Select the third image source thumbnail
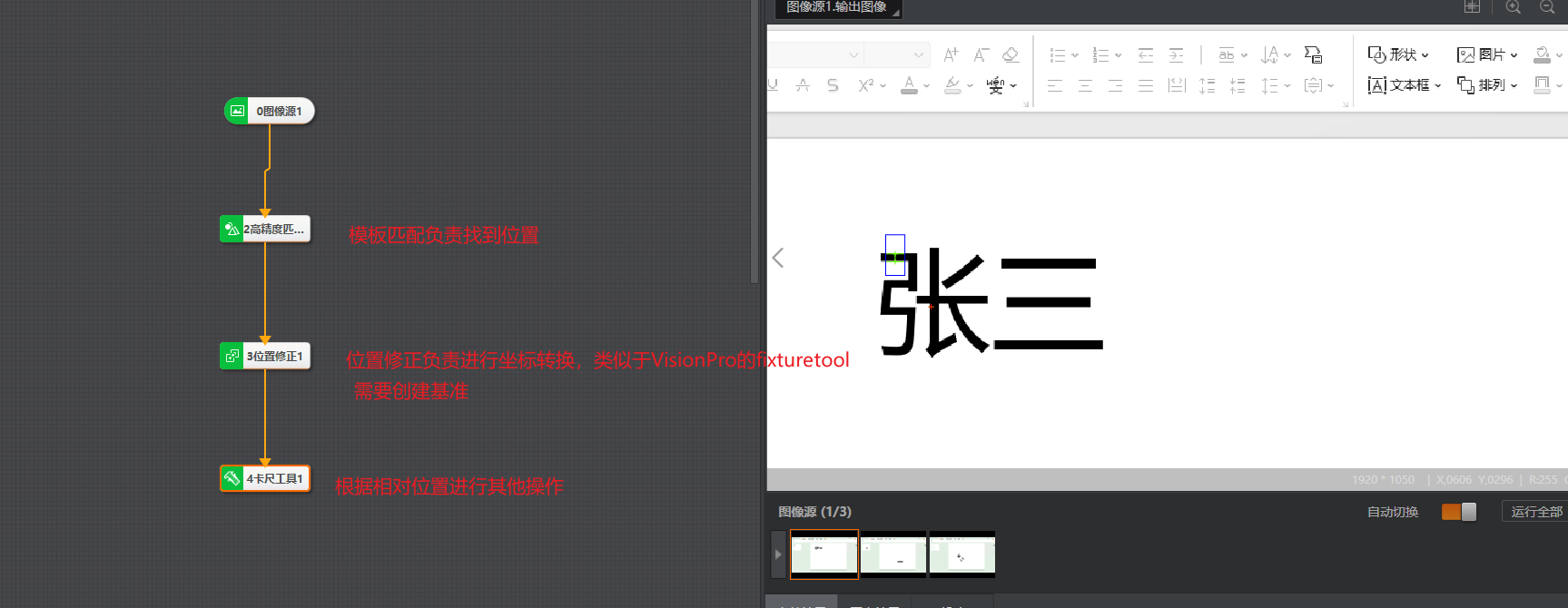Screen dimensions: 1568x608 tap(962, 554)
